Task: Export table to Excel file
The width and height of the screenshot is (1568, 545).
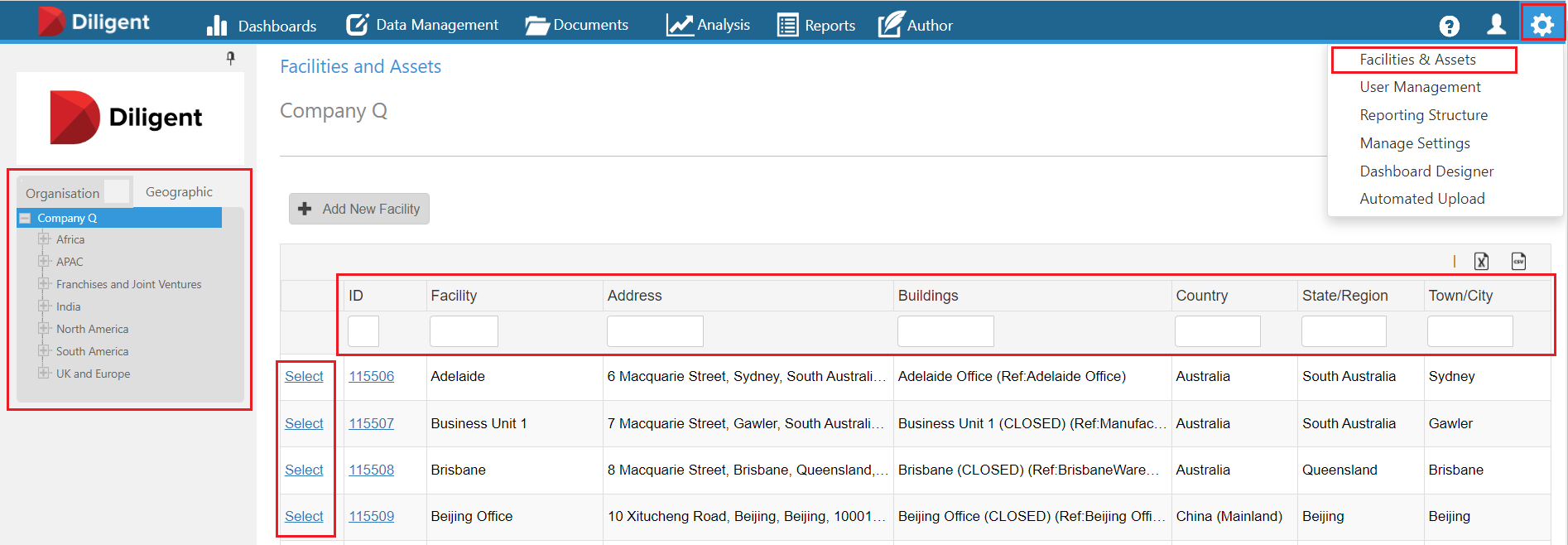Action: point(1481,261)
